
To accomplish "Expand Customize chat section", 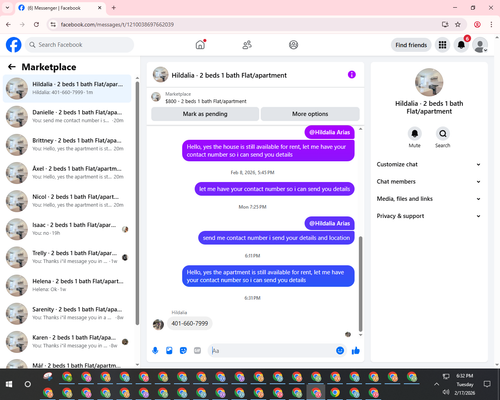I will [x=429, y=164].
